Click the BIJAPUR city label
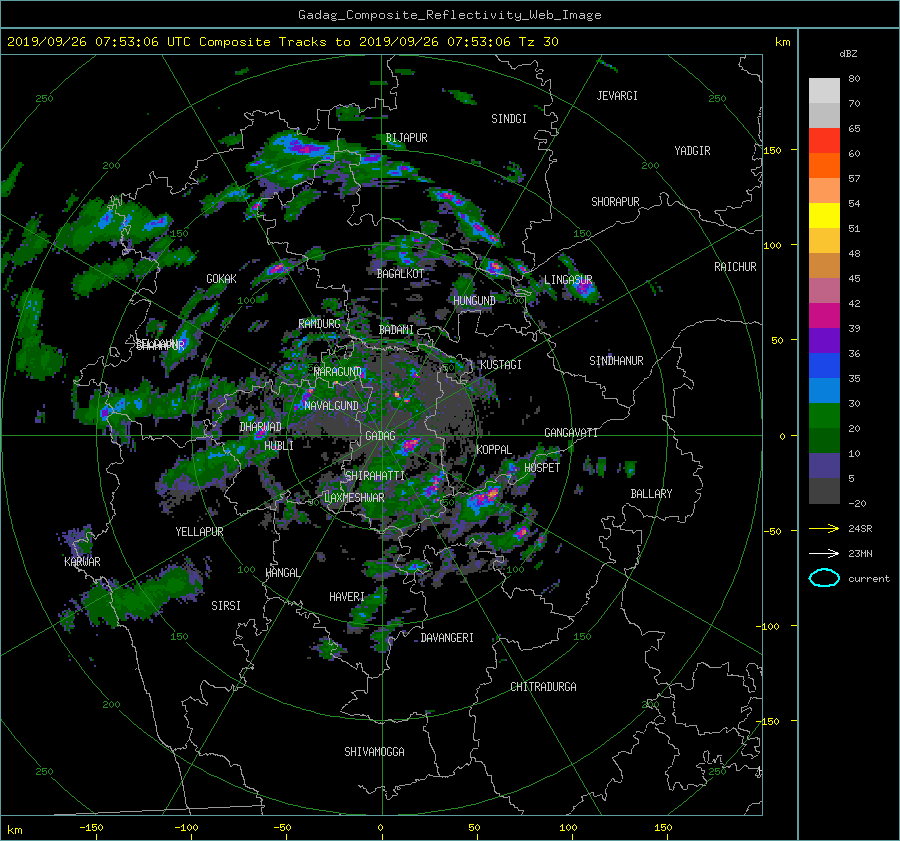This screenshot has width=900, height=841. click(406, 138)
